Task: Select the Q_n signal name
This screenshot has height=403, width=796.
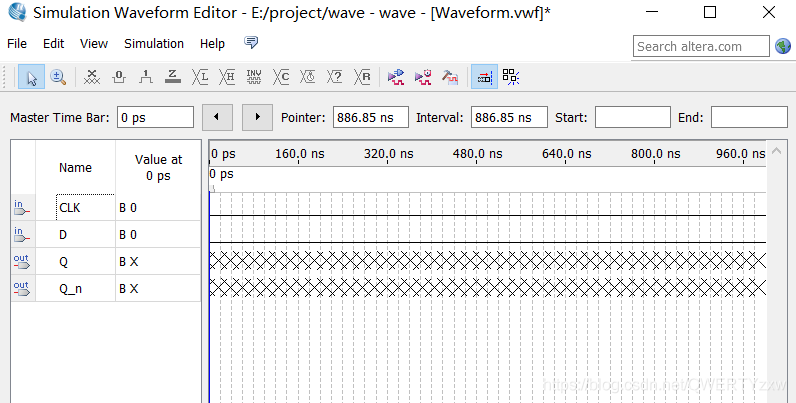Action: tap(70, 289)
